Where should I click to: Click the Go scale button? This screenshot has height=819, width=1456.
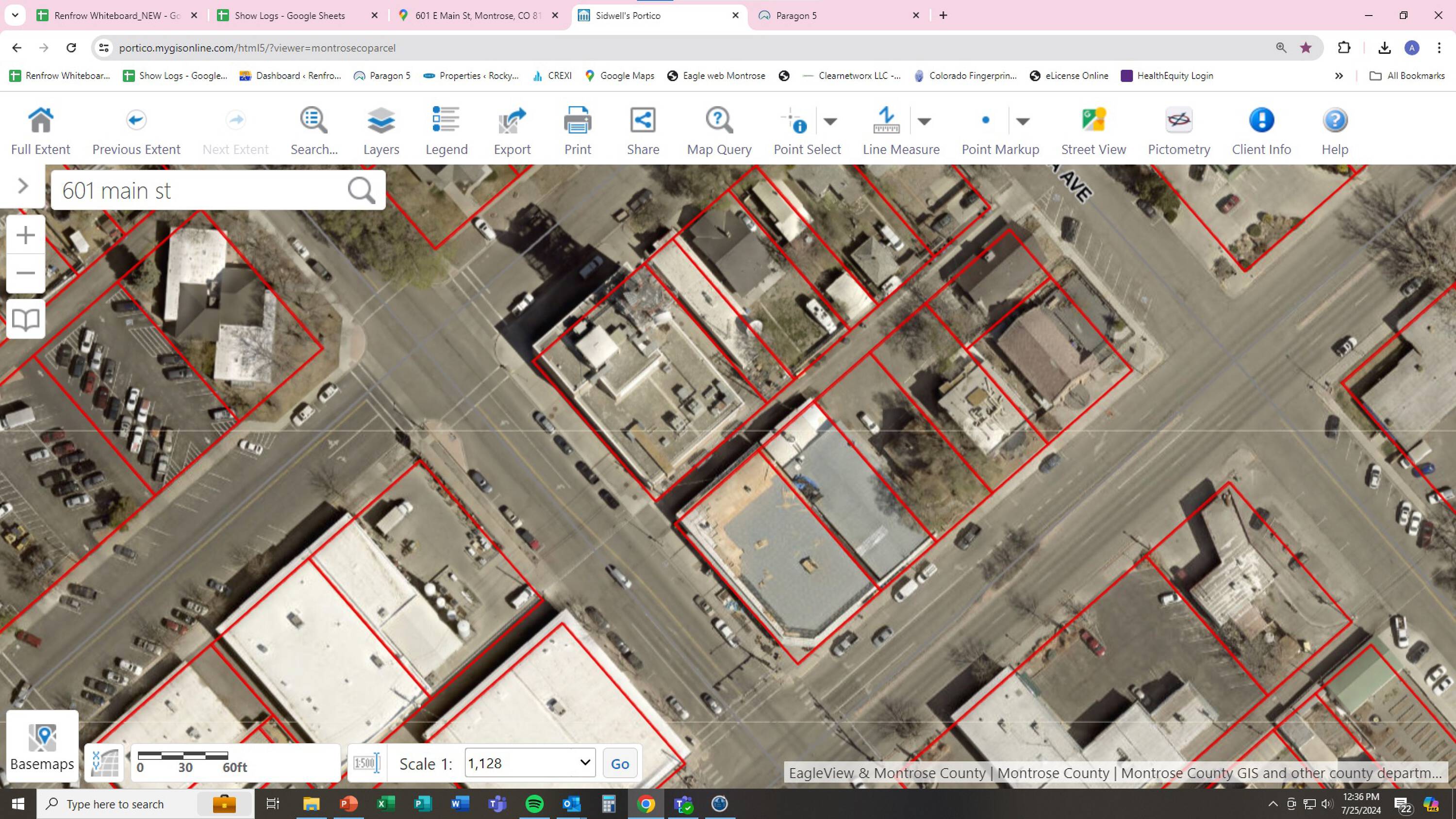click(x=619, y=764)
